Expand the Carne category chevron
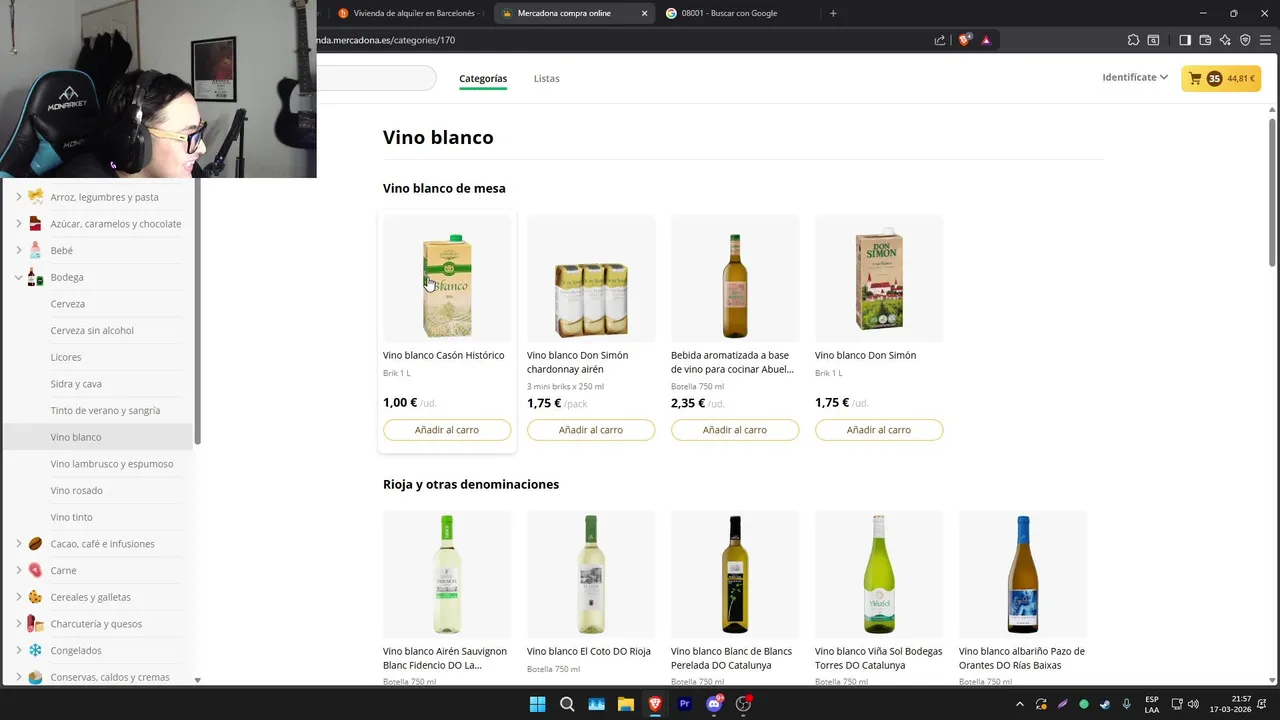The width and height of the screenshot is (1280, 720). tap(18, 570)
